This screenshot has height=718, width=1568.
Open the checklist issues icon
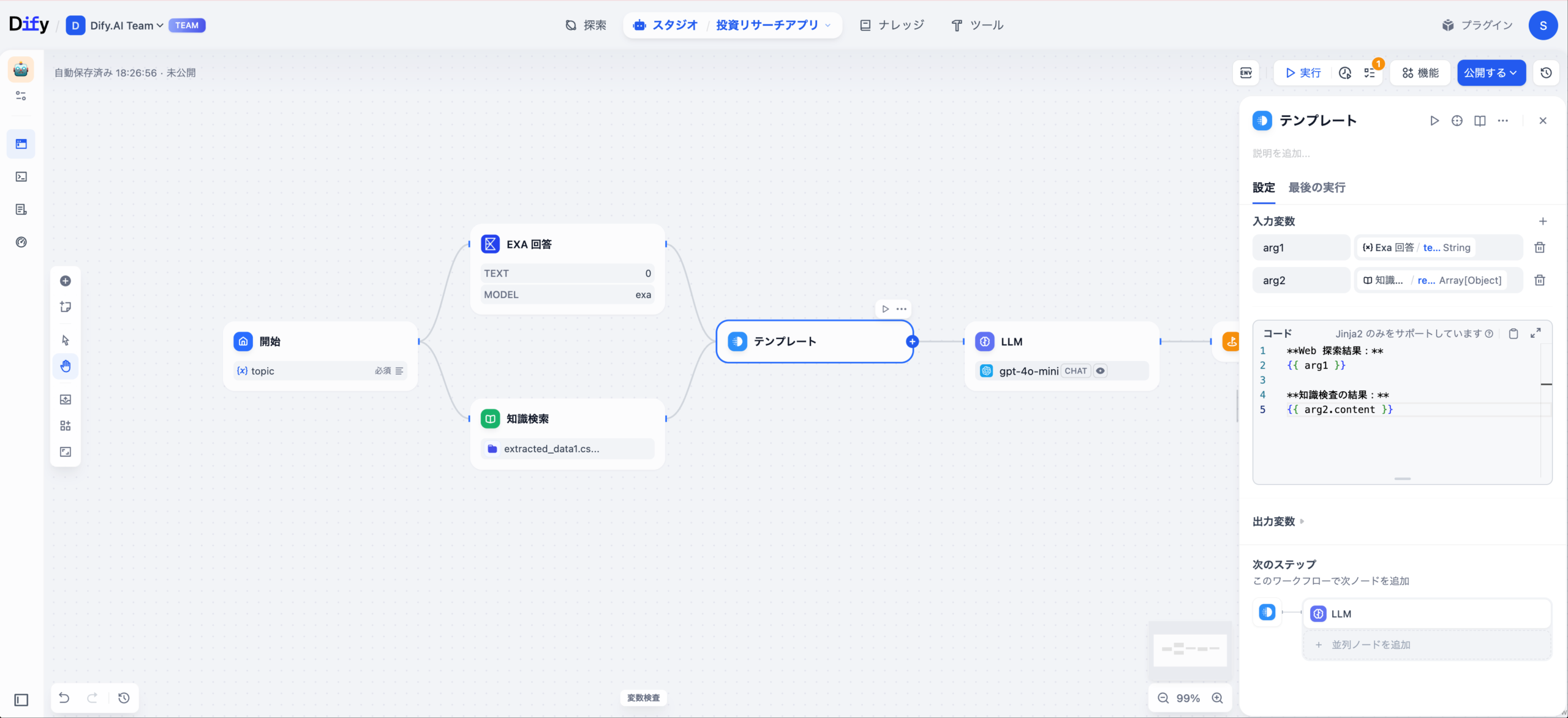coord(1370,73)
